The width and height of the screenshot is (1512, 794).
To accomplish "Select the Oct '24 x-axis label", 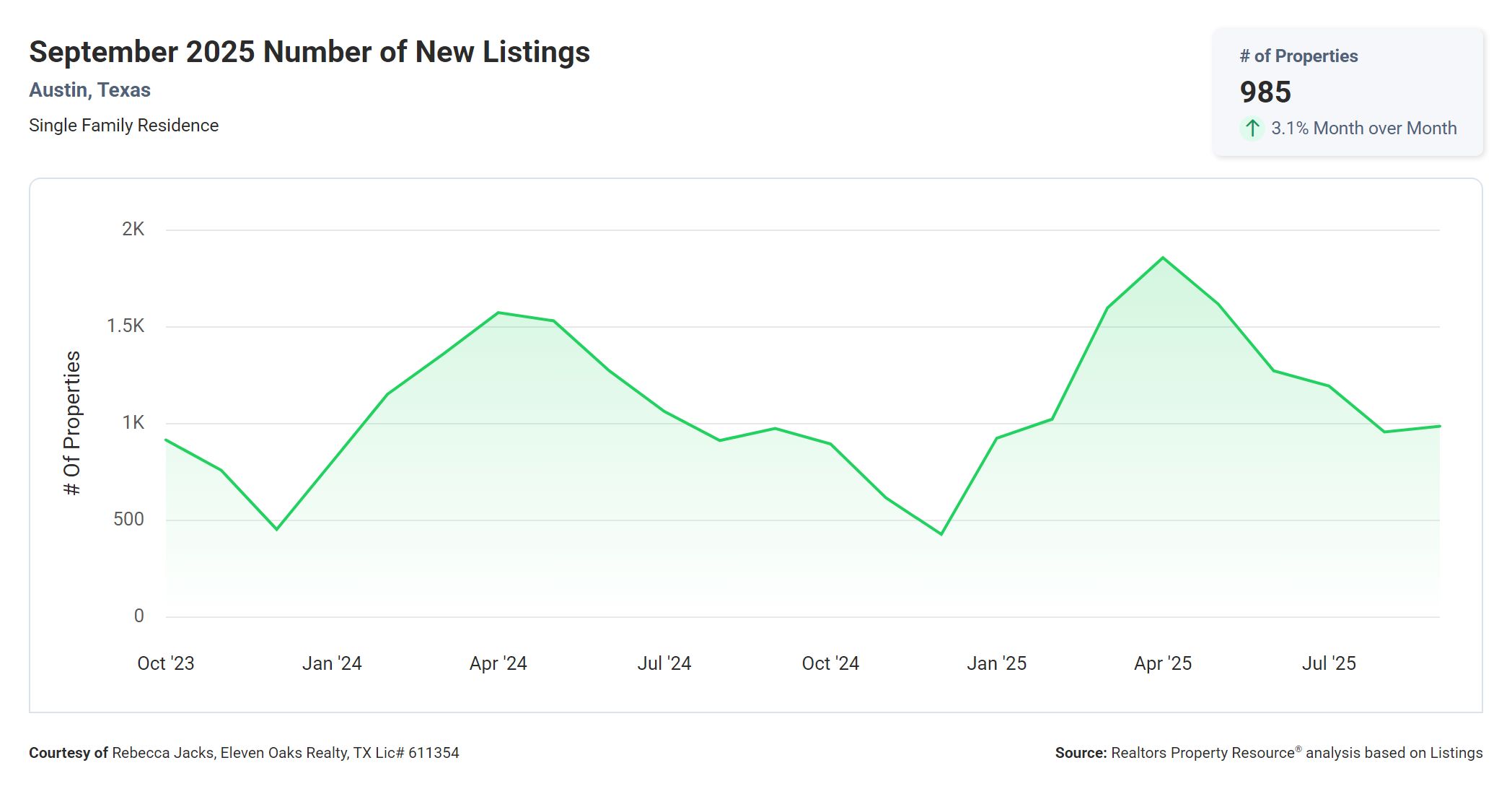I will pyautogui.click(x=830, y=663).
